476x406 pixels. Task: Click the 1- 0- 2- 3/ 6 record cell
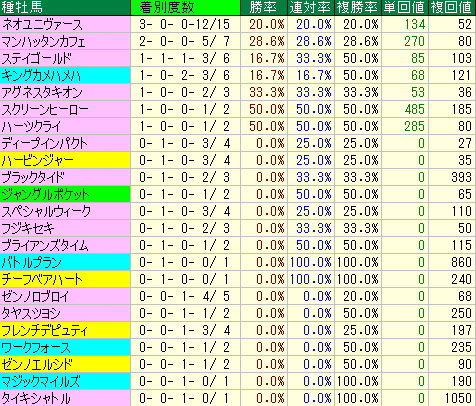(185, 76)
